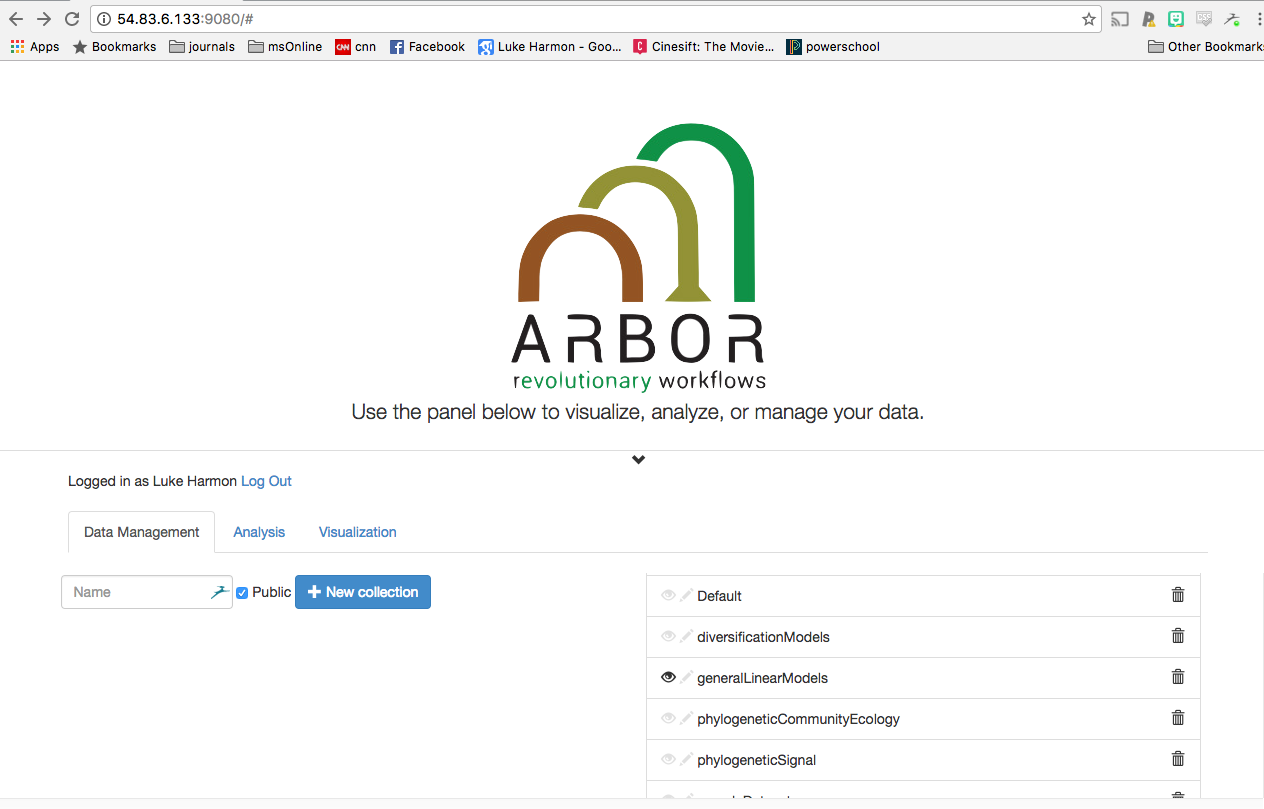Screen dimensions: 1264x809
Task: Open the powerschool bookmark
Action: 833,46
